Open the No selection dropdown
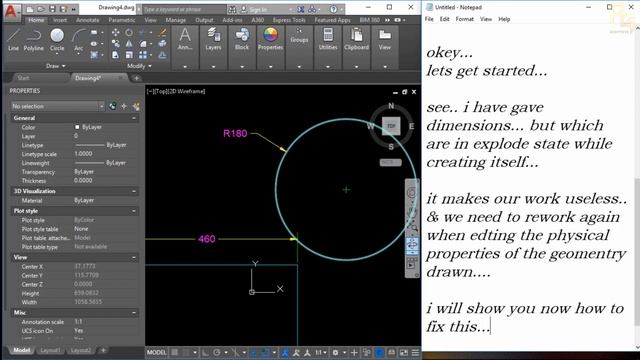 tap(58, 106)
